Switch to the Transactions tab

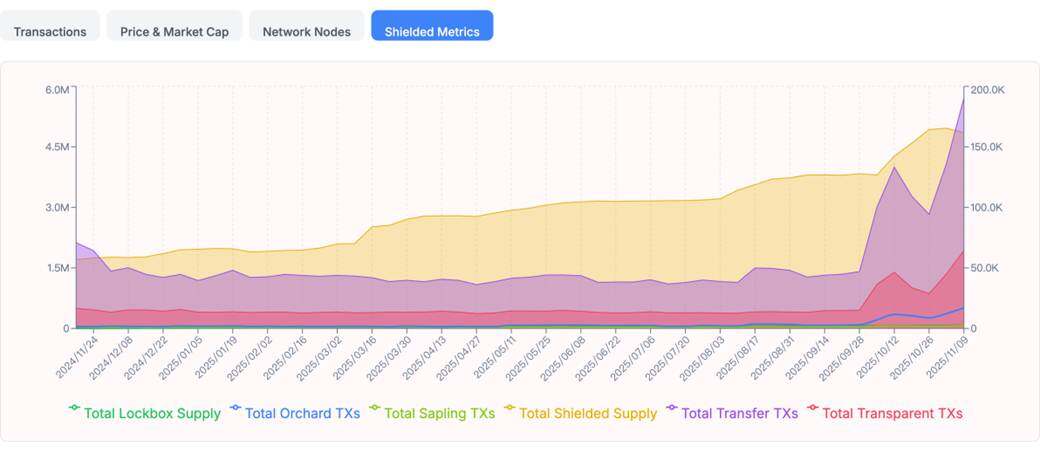[x=50, y=31]
